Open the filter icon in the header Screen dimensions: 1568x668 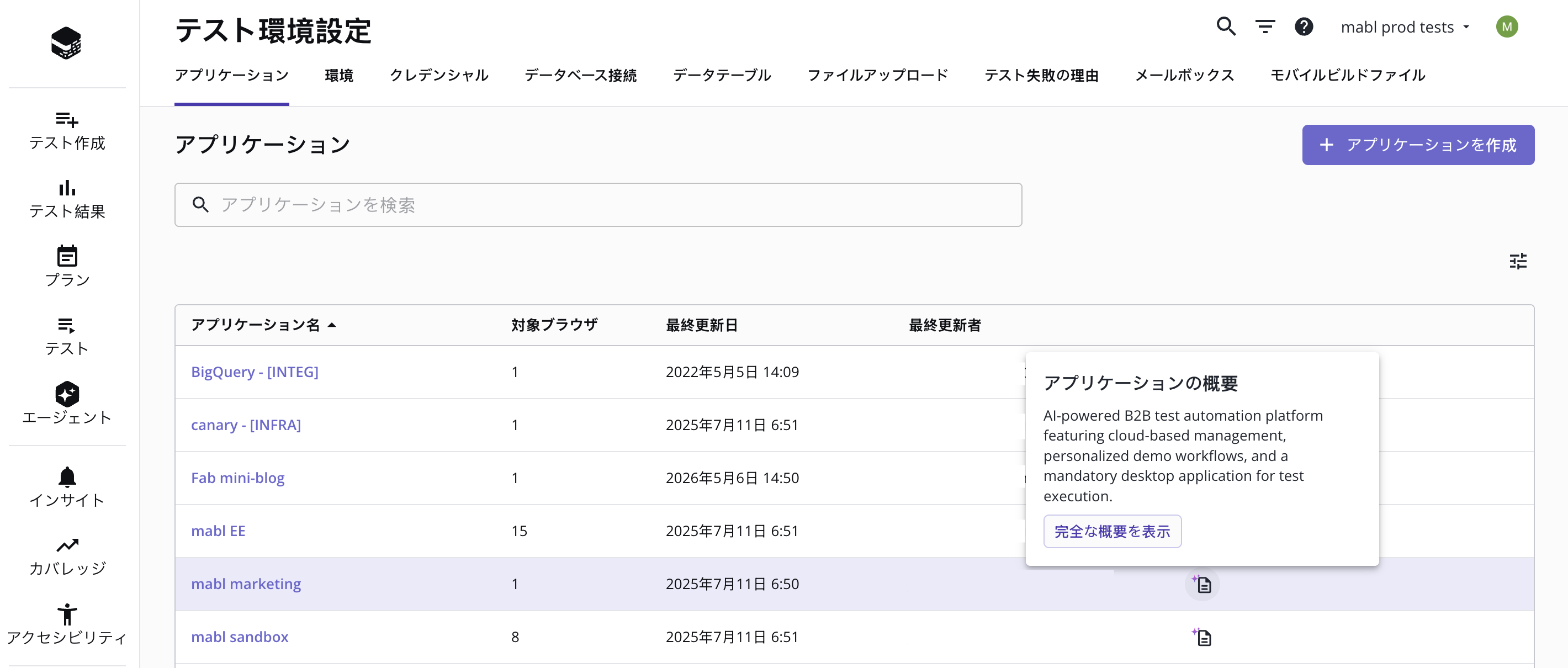1265,26
